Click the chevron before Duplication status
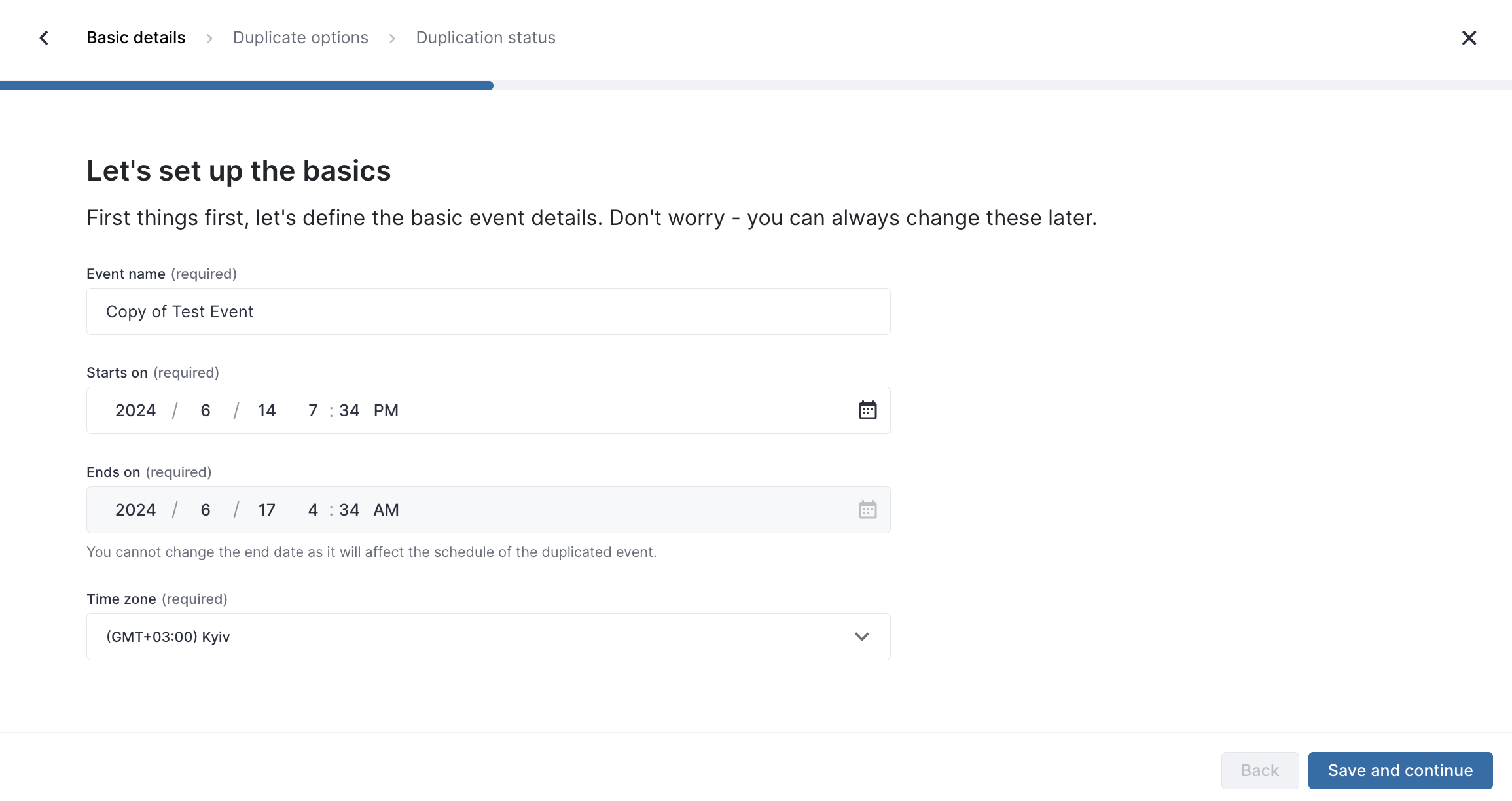 [392, 39]
